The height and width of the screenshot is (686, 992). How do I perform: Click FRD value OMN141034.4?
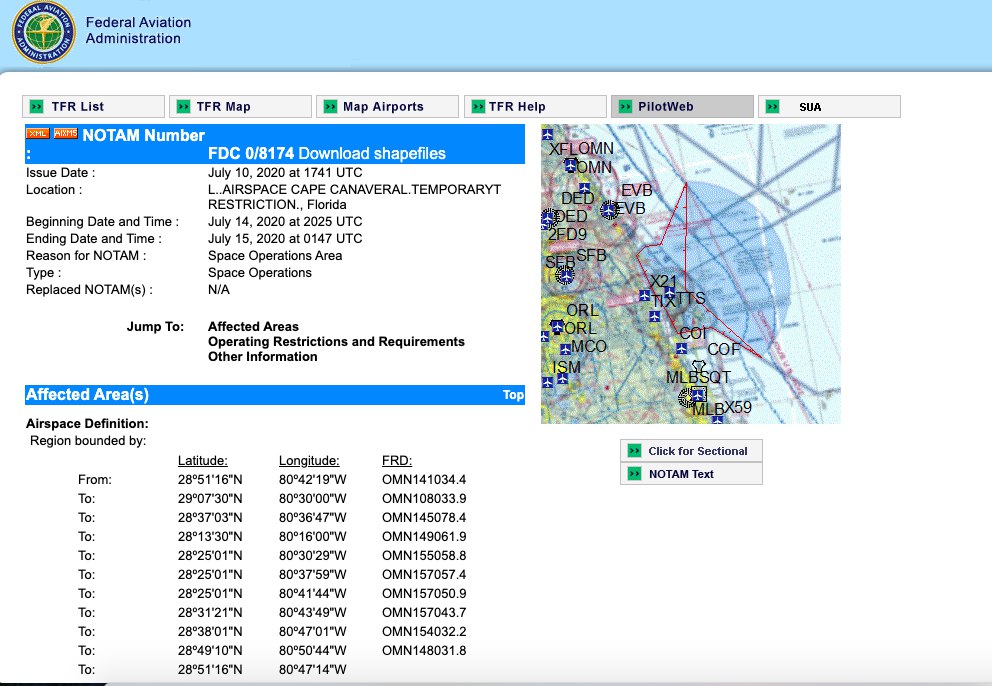[x=424, y=480]
